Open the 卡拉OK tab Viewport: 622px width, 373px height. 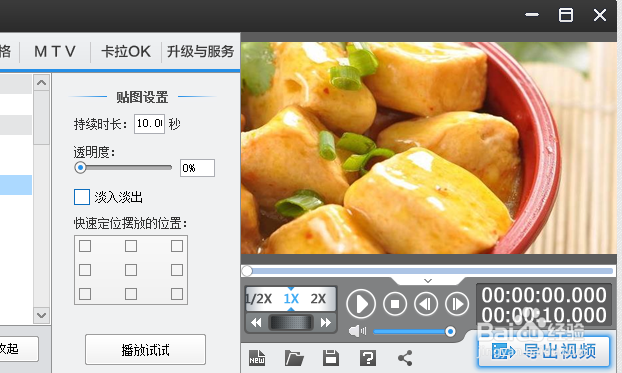coord(126,52)
